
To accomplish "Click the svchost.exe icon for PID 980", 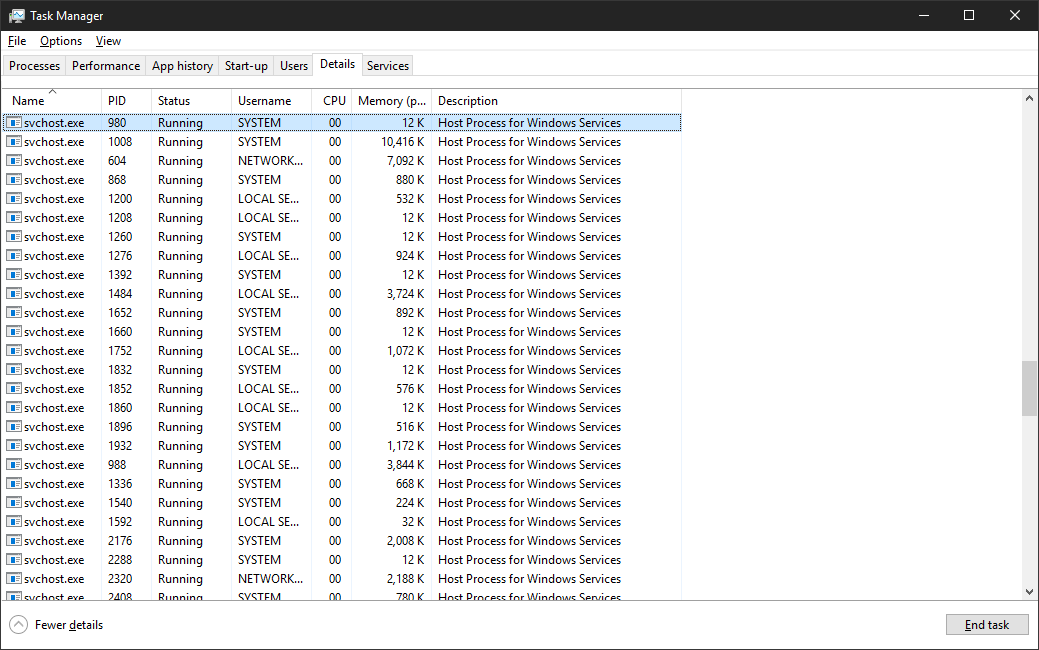I will click(x=14, y=123).
